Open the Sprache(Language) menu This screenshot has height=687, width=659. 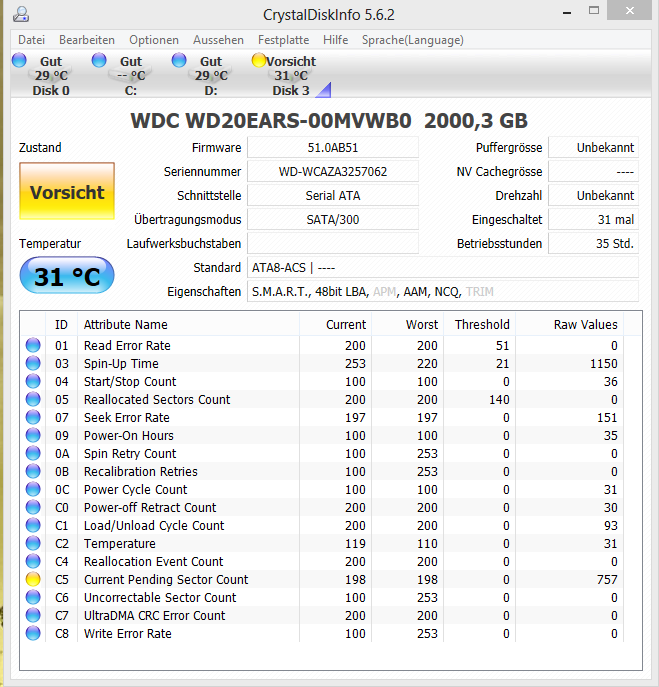coord(413,40)
